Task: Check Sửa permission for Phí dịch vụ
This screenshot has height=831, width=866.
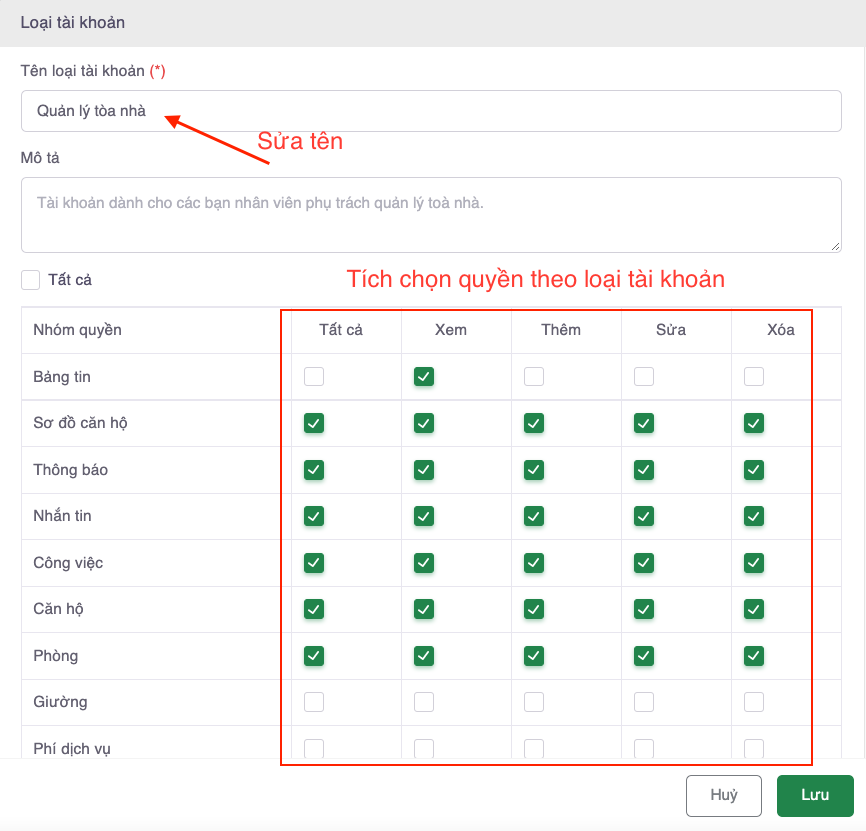Action: tap(644, 748)
